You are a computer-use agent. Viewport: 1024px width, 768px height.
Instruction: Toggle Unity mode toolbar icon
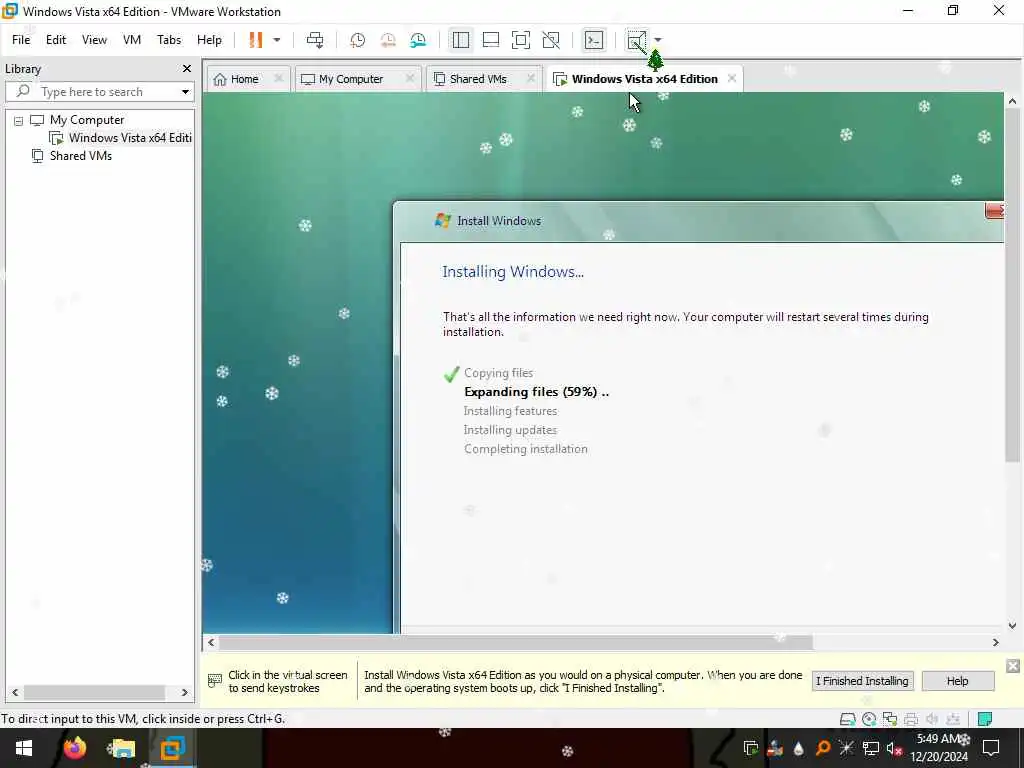[x=551, y=40]
